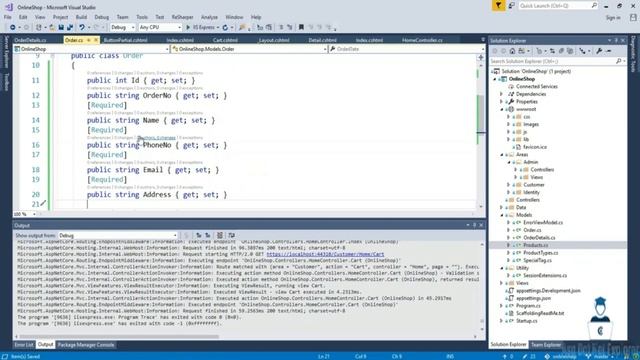Open the Debug menu

pyautogui.click(x=102, y=17)
